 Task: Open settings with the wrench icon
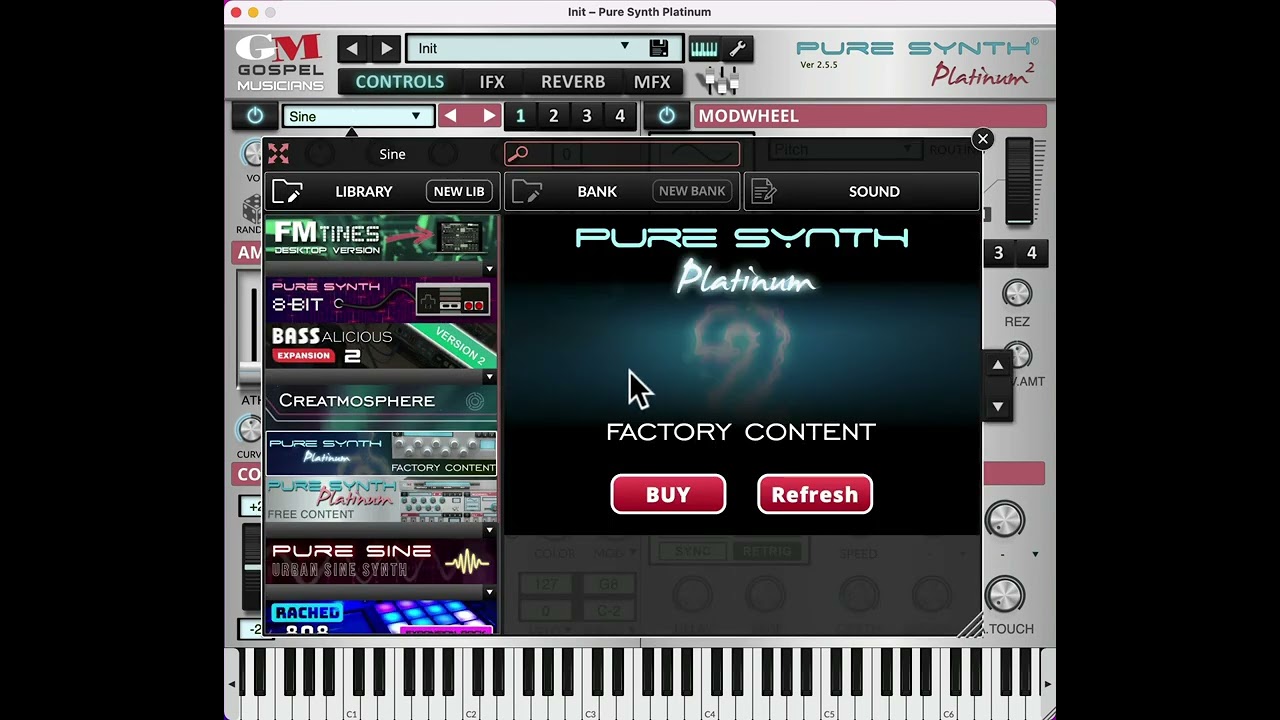click(738, 48)
